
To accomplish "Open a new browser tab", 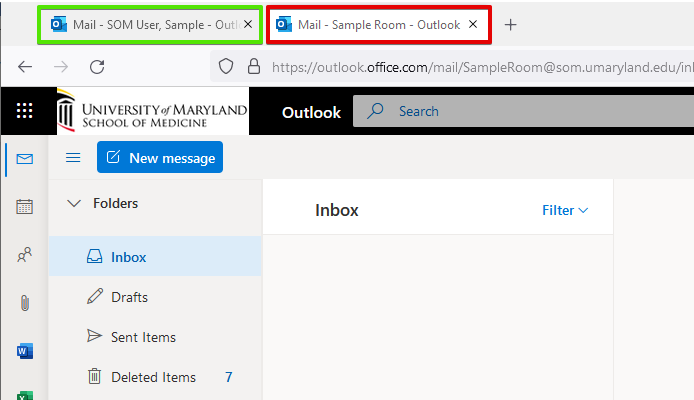I will click(x=511, y=25).
